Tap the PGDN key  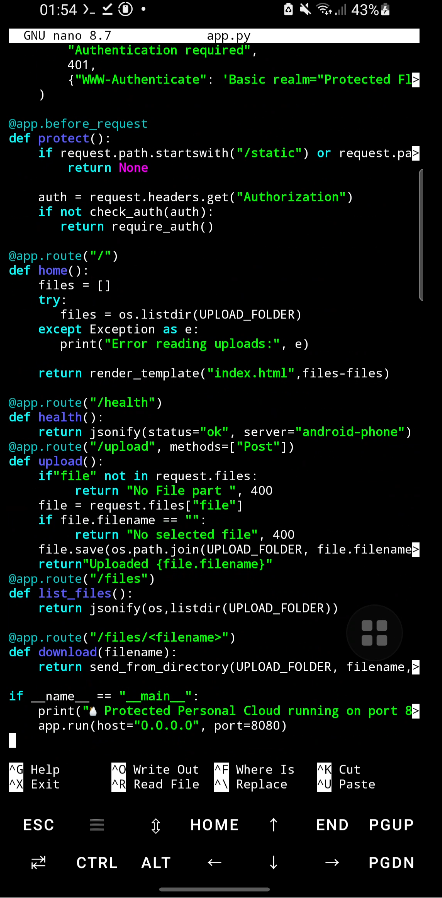(391, 862)
